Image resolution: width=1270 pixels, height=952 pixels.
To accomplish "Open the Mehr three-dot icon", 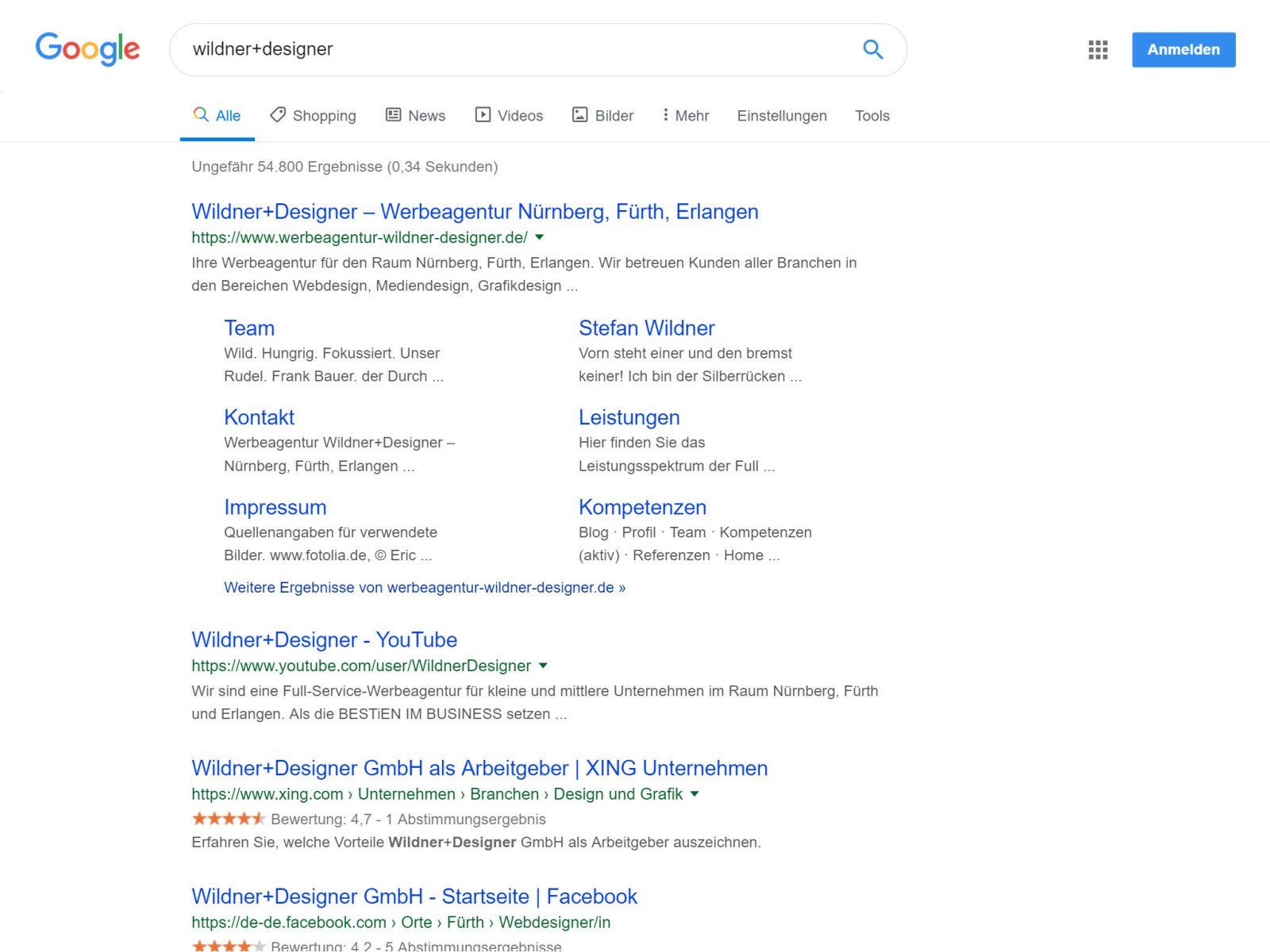I will [665, 115].
